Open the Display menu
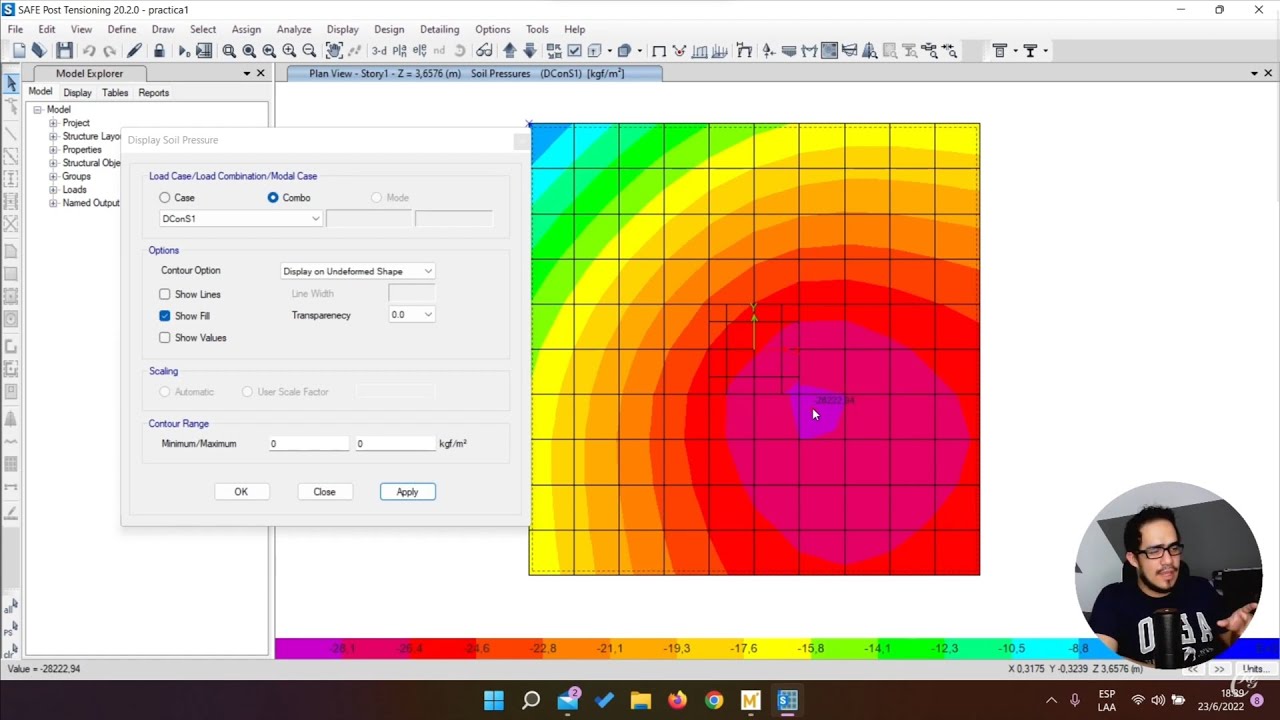Viewport: 1280px width, 720px height. tap(342, 29)
